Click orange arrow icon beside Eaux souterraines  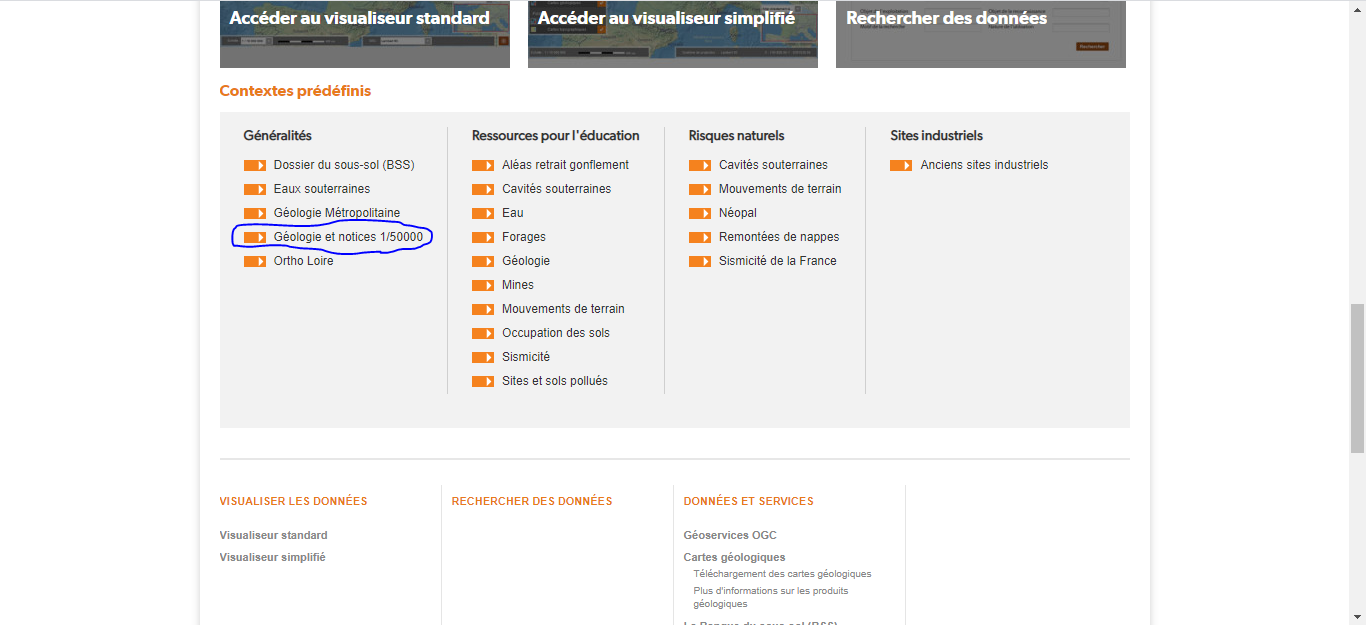(x=255, y=189)
